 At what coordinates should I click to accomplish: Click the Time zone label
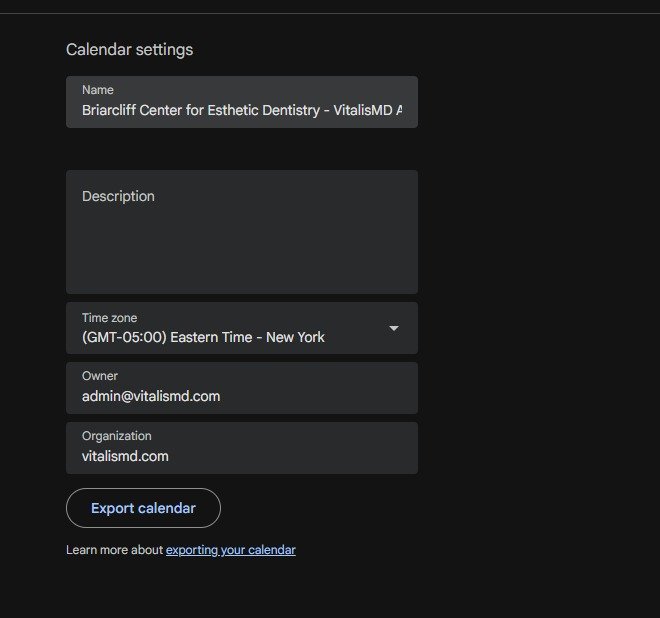click(x=109, y=318)
